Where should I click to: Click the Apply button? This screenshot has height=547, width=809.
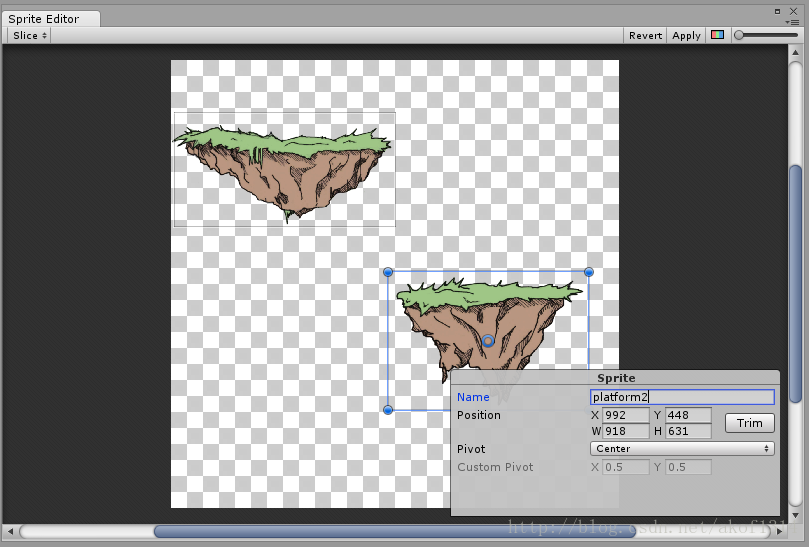pos(686,36)
